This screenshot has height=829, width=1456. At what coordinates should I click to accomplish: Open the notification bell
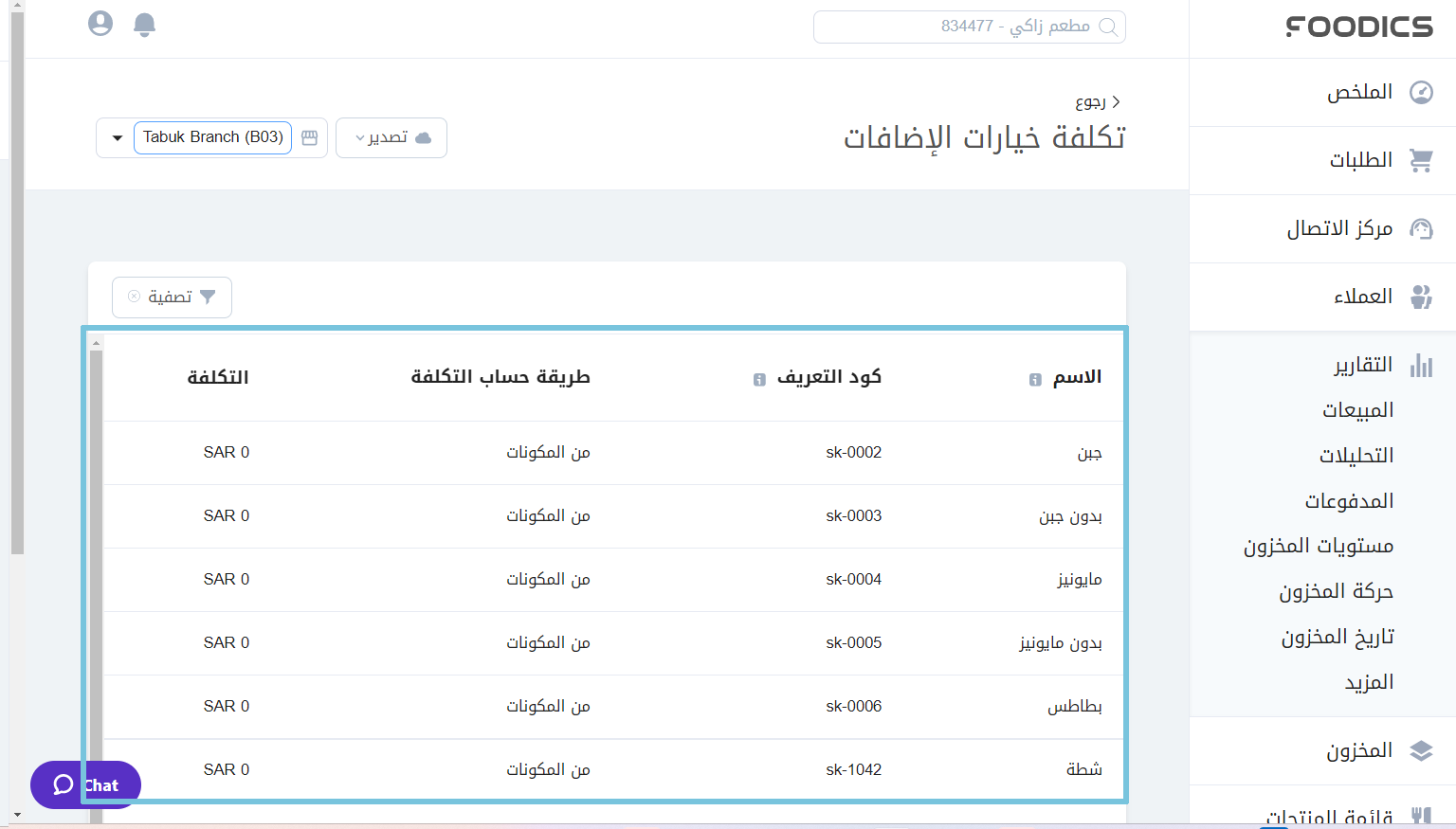click(144, 26)
